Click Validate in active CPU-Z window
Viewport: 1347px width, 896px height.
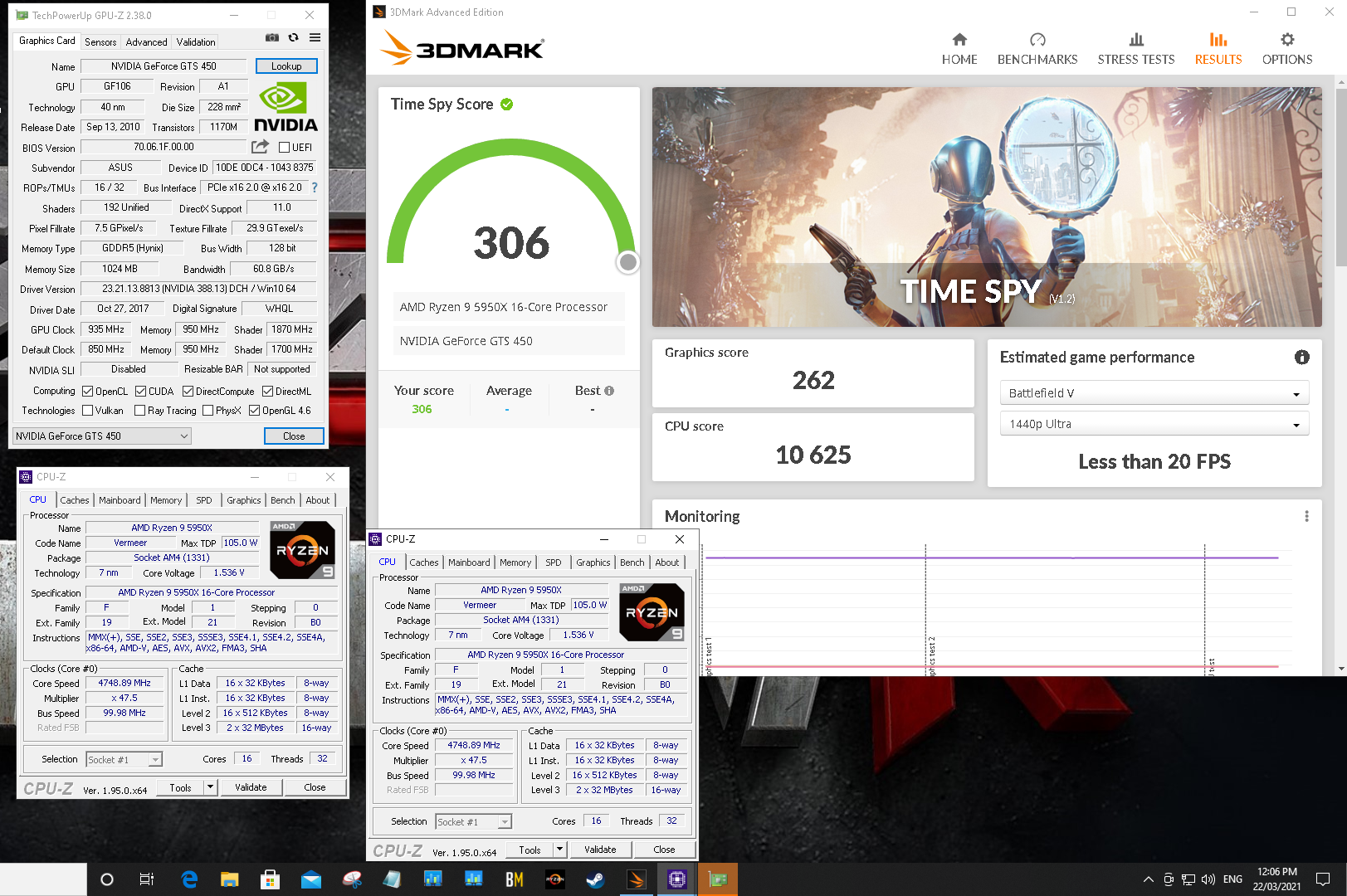[600, 850]
